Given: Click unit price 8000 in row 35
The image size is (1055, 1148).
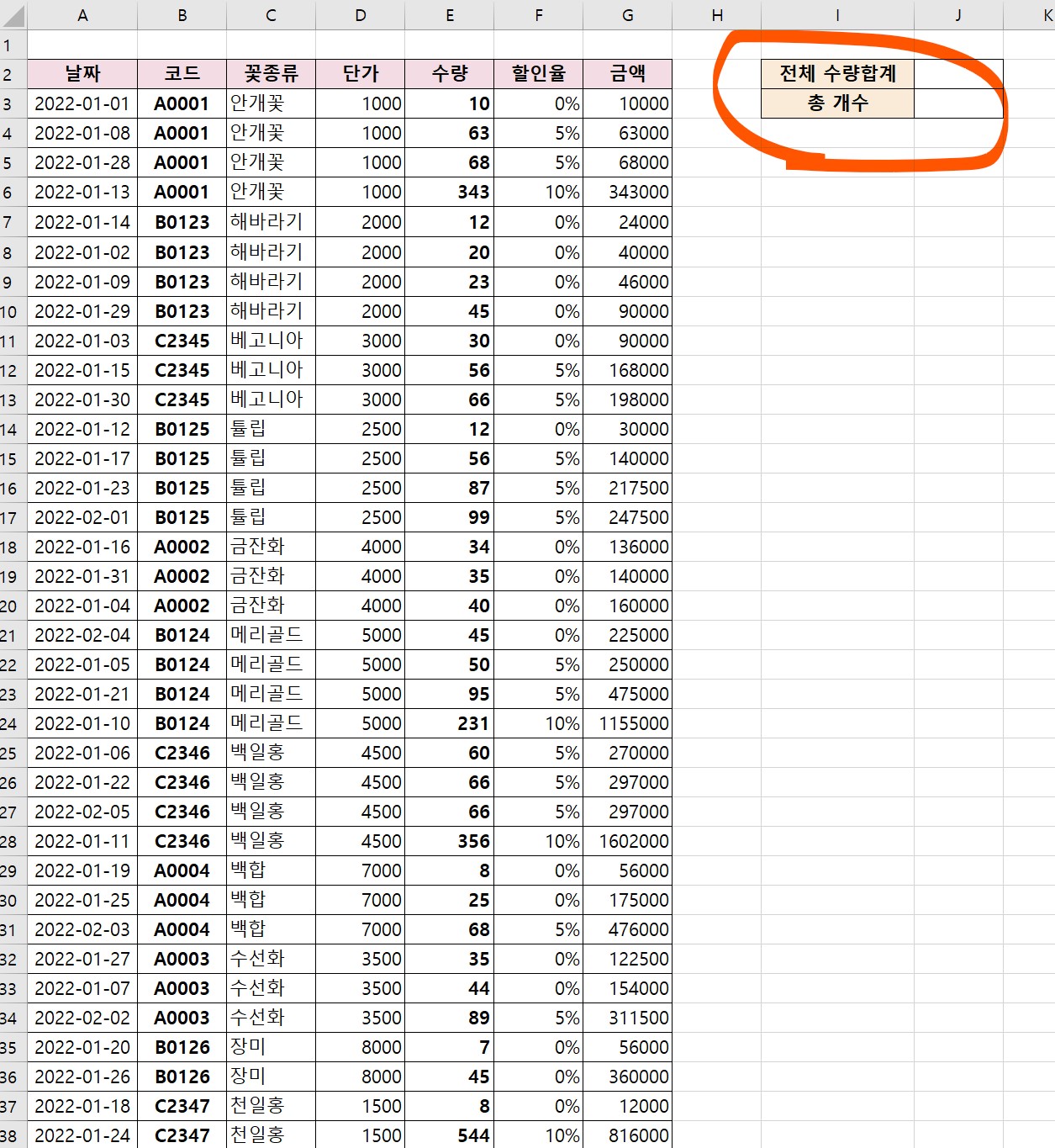Looking at the screenshot, I should [361, 1047].
